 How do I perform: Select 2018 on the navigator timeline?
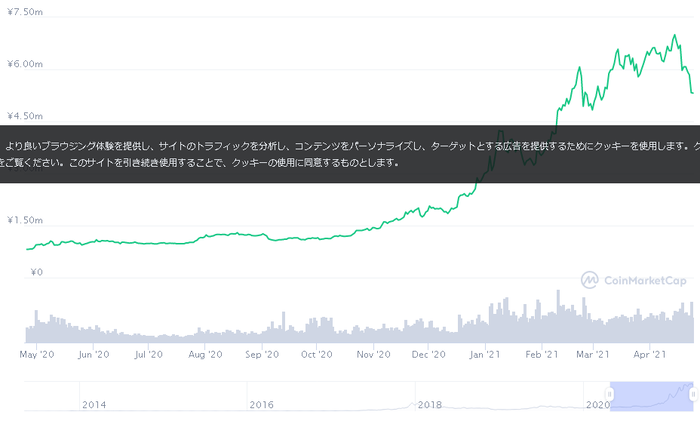tap(430, 405)
